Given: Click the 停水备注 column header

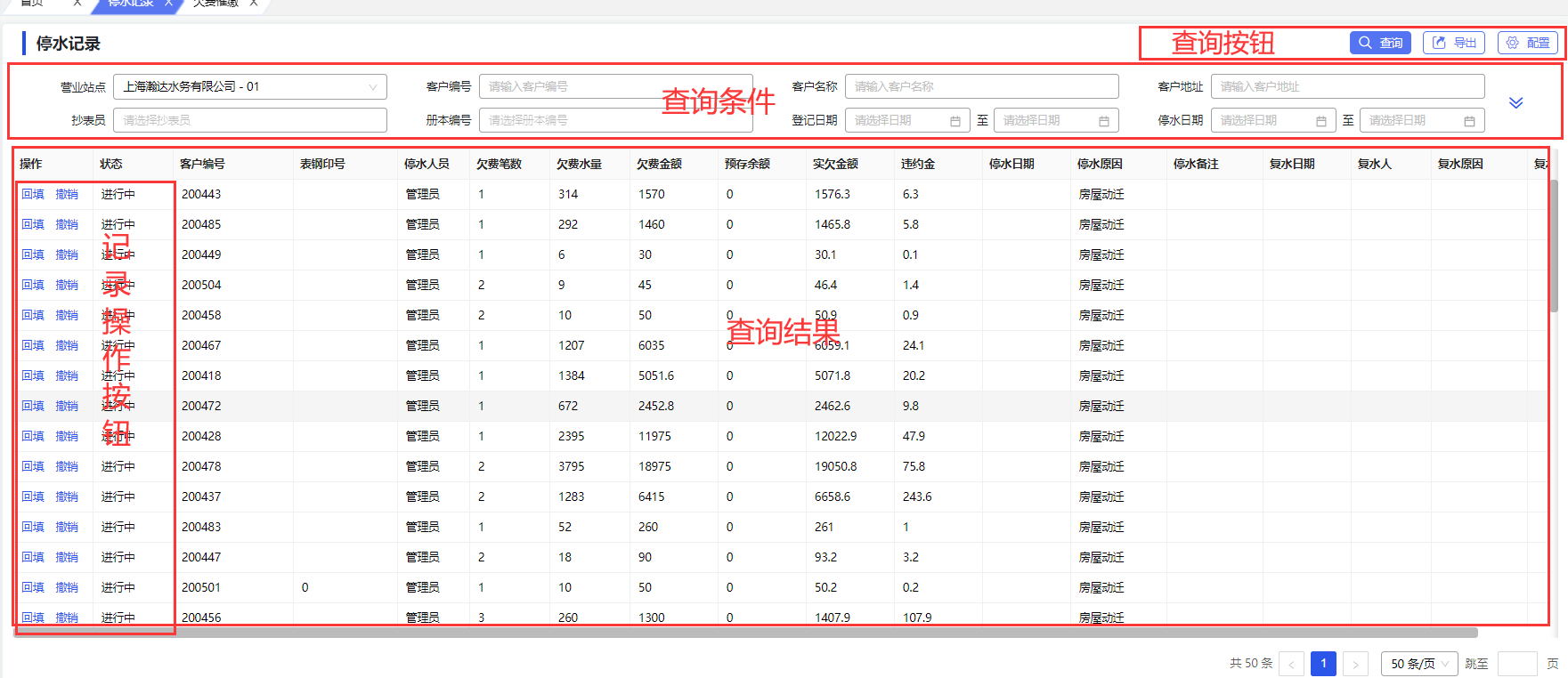Looking at the screenshot, I should click(x=1196, y=164).
